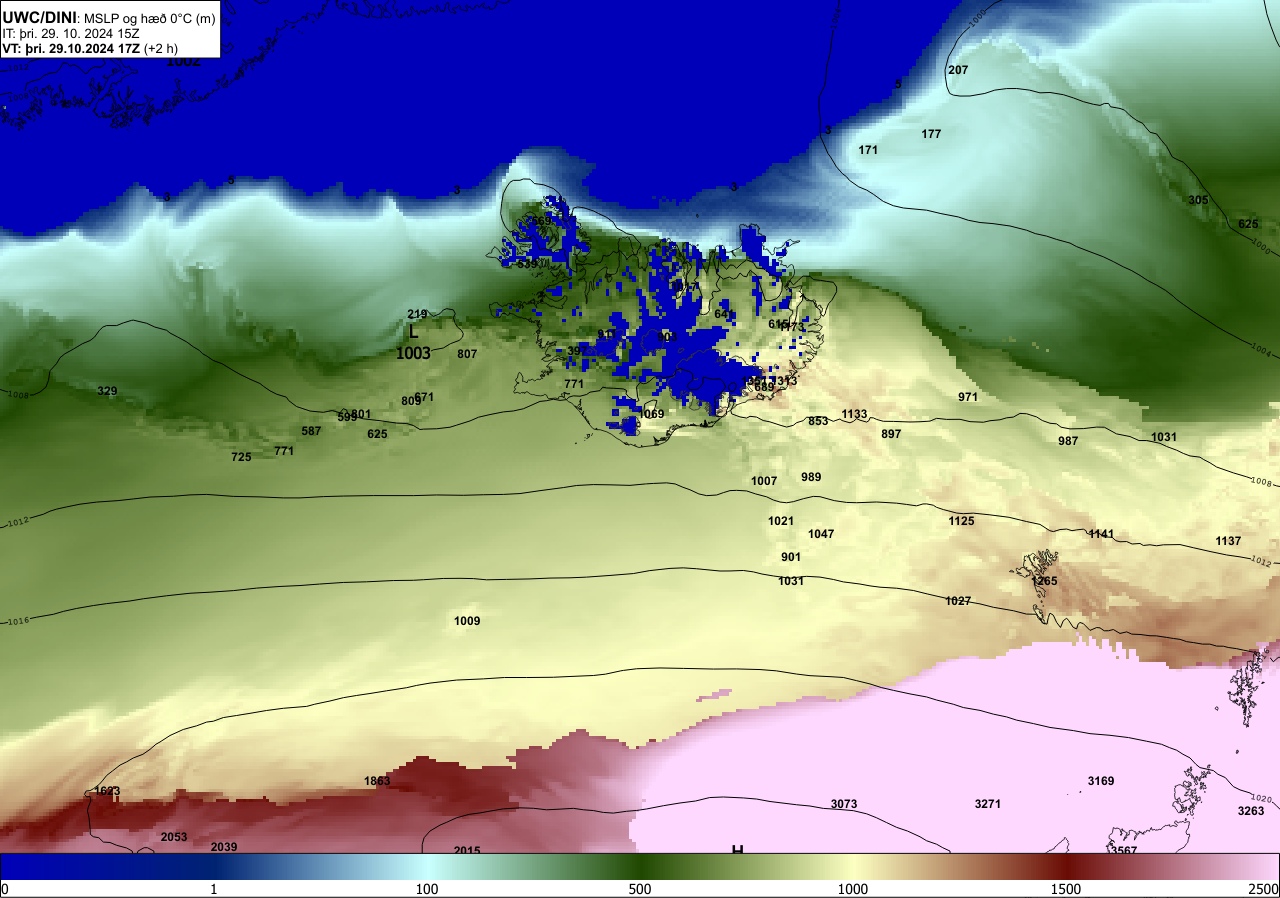Image resolution: width=1280 pixels, height=898 pixels.
Task: Click the 219 height label above L
Action: (417, 314)
